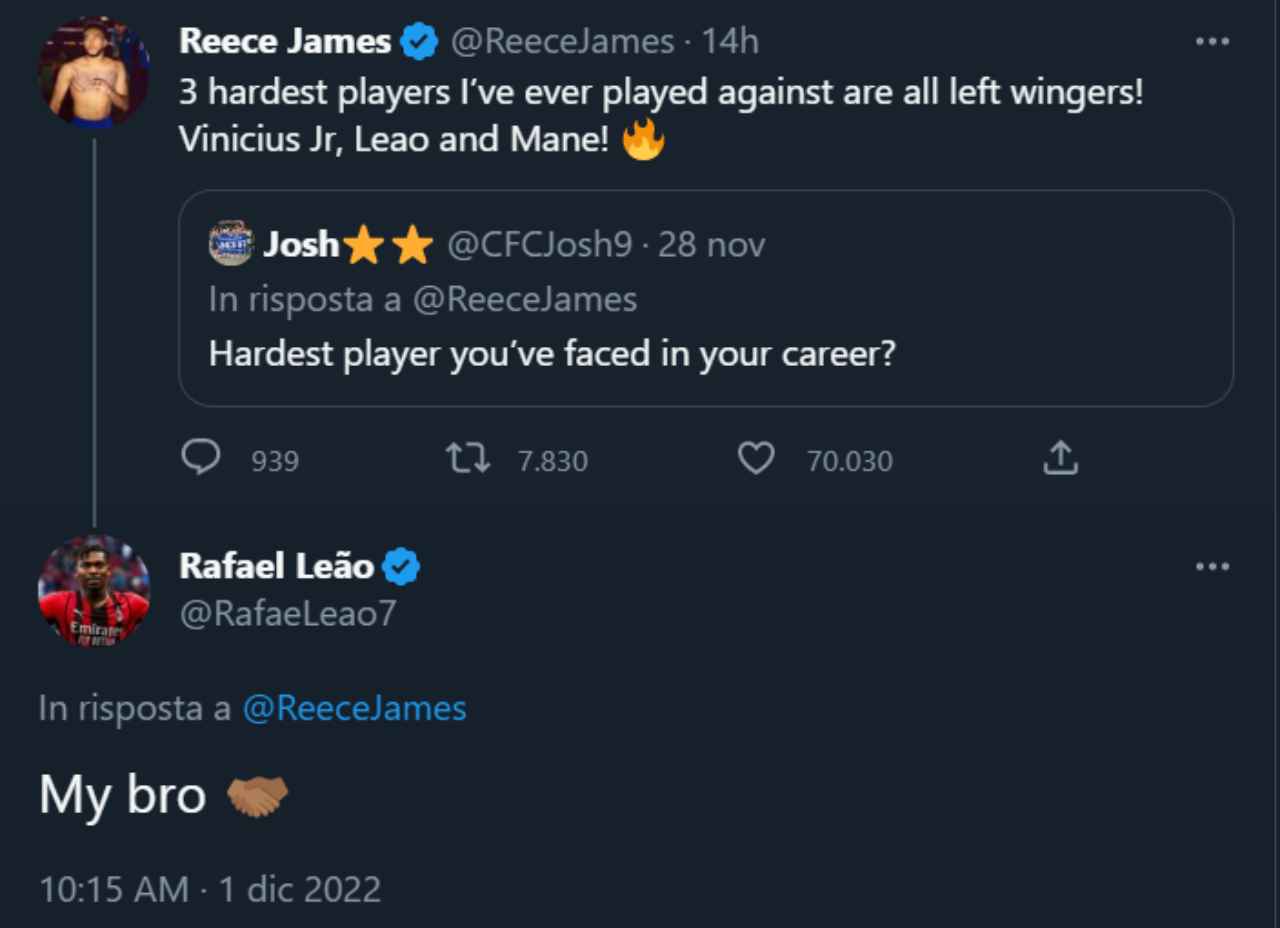This screenshot has height=928, width=1280.
Task: Open the share icon under the quoted tweet
Action: tap(1059, 458)
